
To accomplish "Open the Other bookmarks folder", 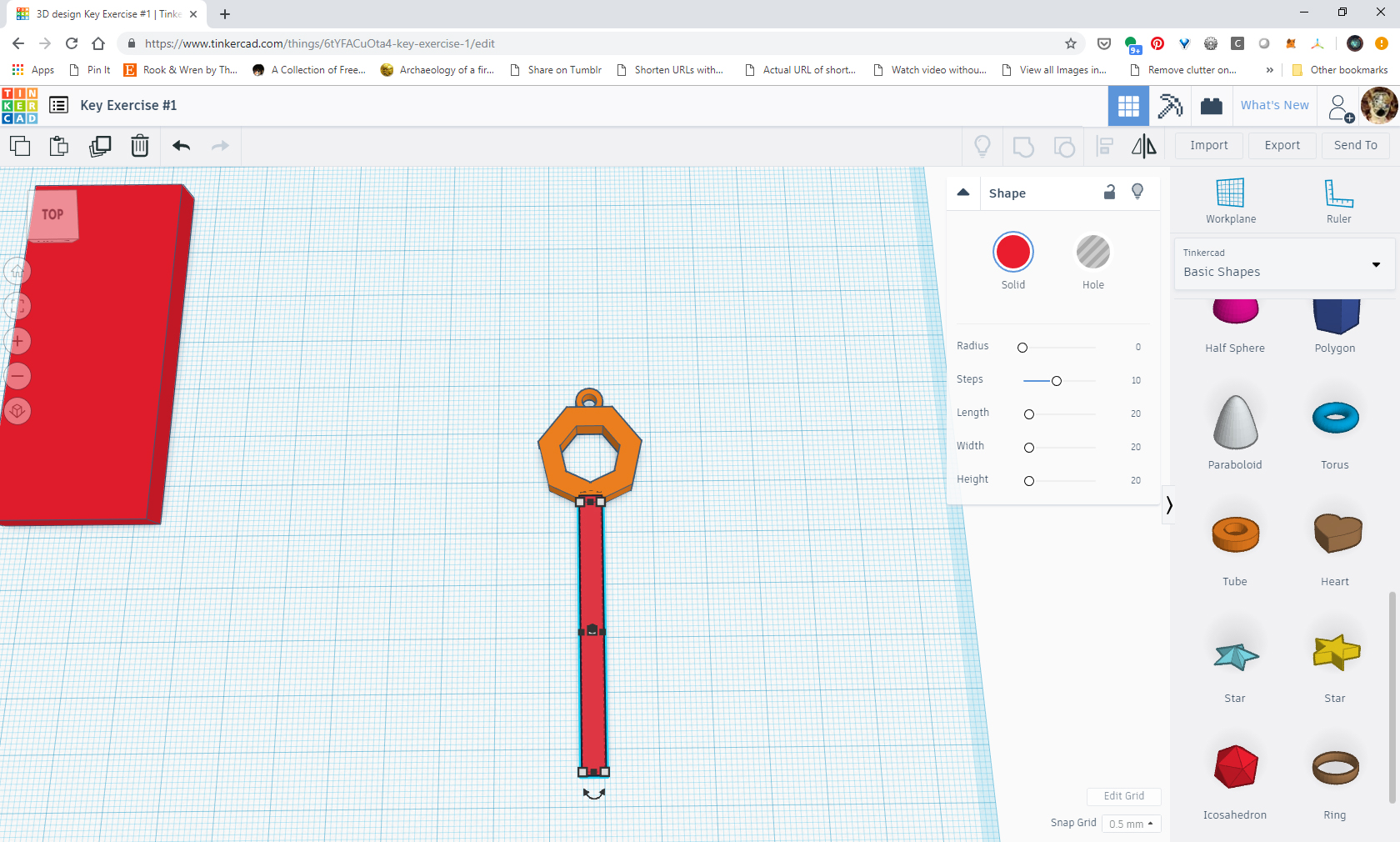I will pyautogui.click(x=1340, y=70).
